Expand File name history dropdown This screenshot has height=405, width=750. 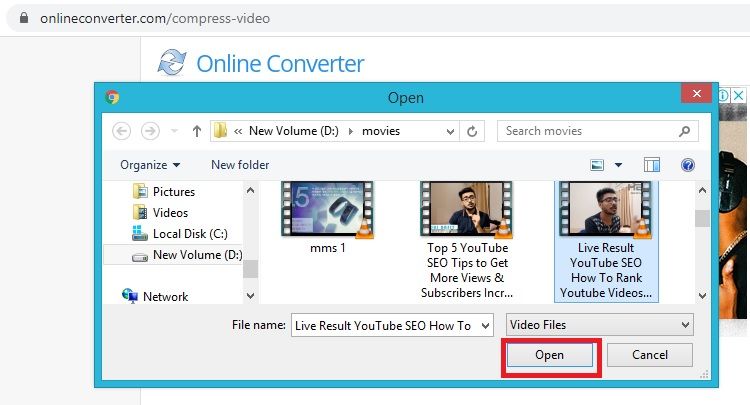[485, 326]
